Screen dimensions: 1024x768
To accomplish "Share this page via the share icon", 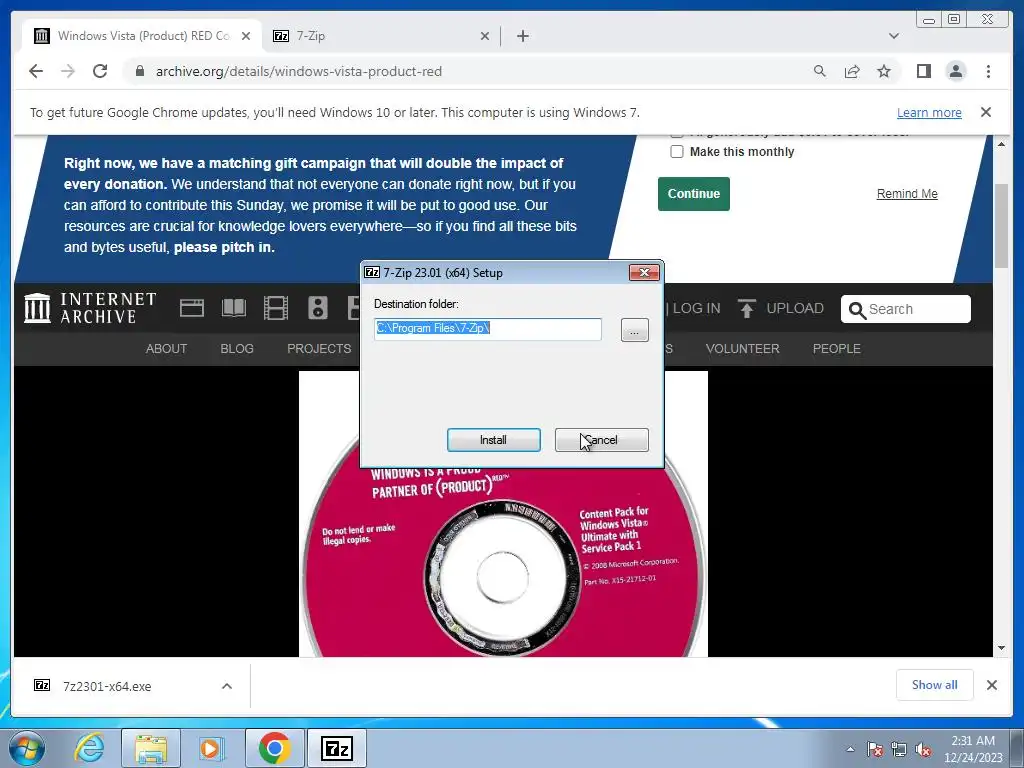I will tap(852, 71).
